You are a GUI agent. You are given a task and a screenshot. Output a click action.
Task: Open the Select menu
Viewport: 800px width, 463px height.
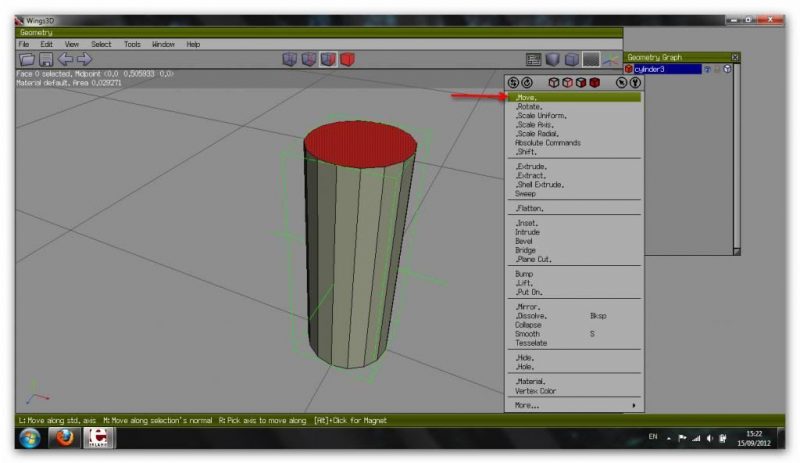point(101,44)
